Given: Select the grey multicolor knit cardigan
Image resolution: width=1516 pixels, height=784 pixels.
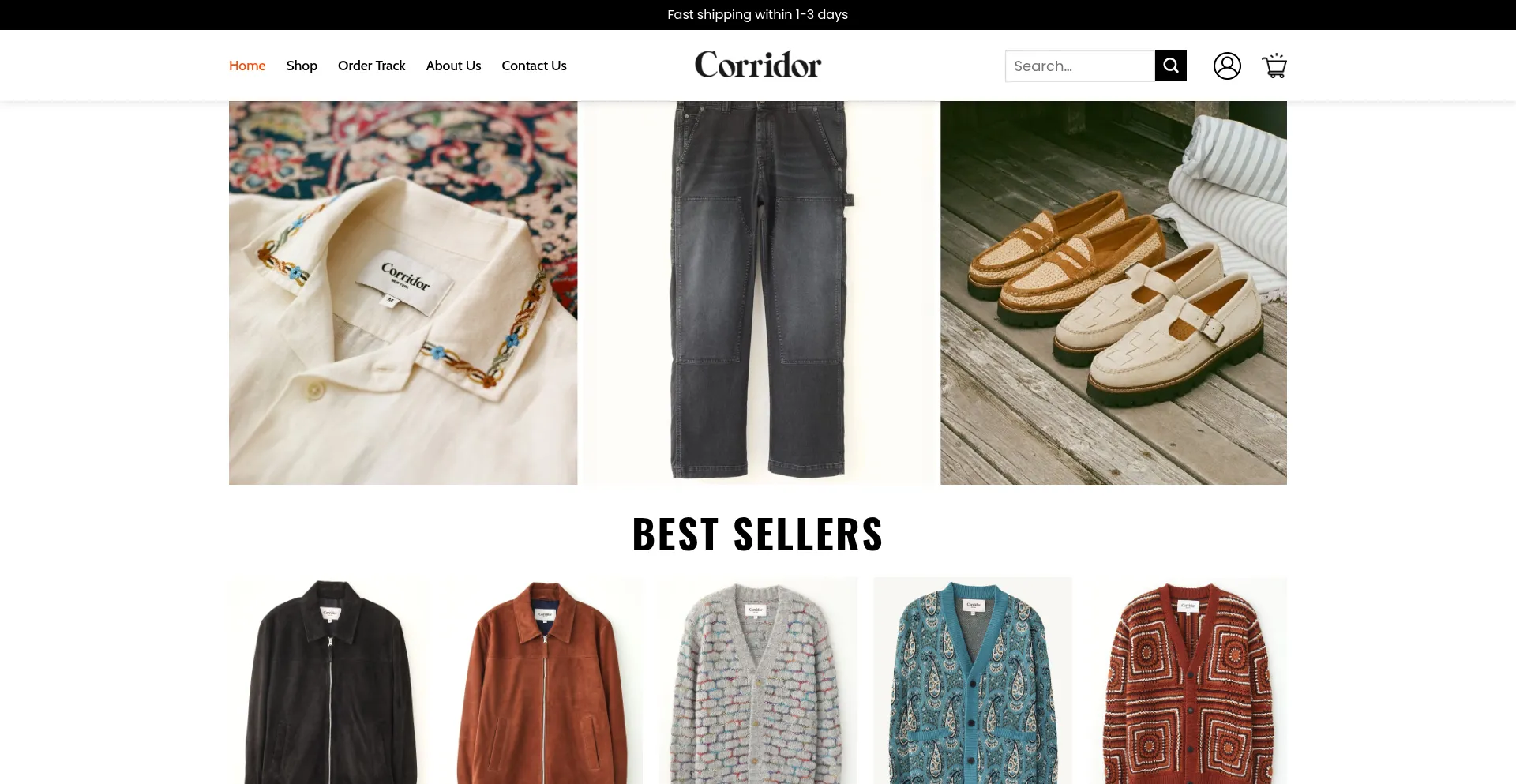Looking at the screenshot, I should click(758, 681).
